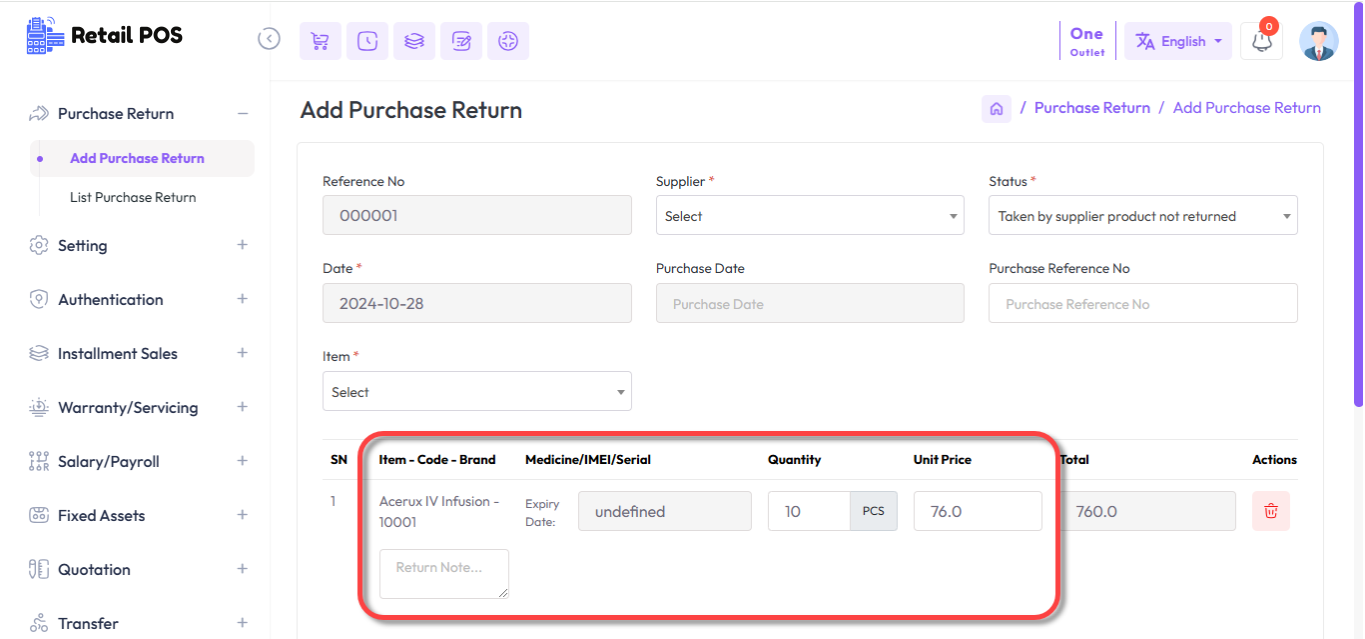The height and width of the screenshot is (639, 1365).
Task: Open the Supplier dropdown
Action: pyautogui.click(x=809, y=216)
